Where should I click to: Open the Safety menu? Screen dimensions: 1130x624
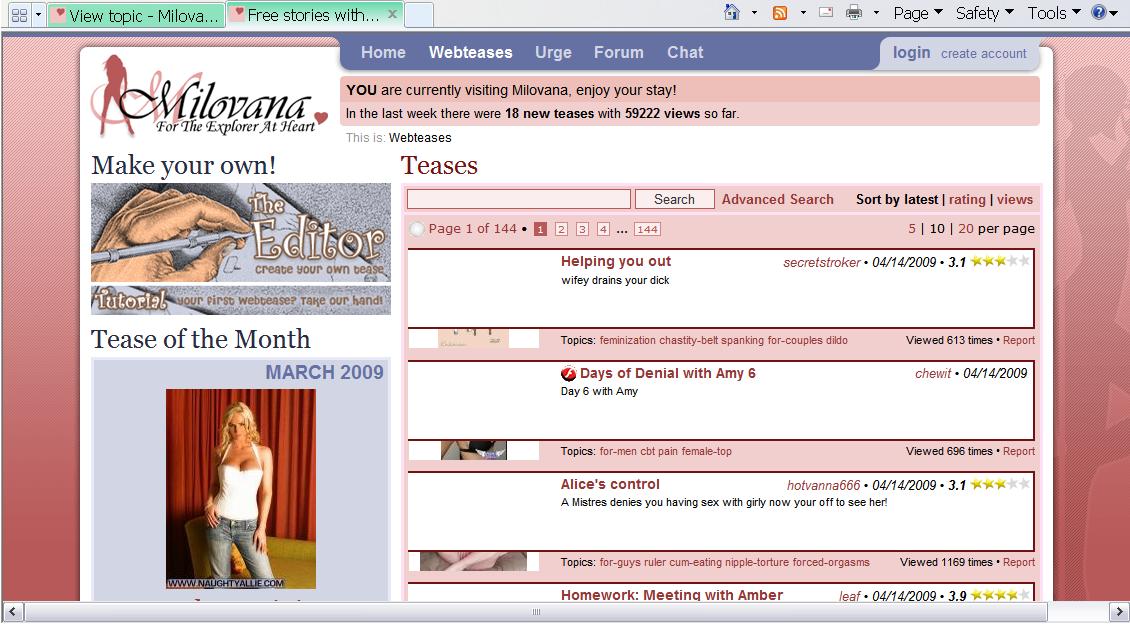tap(984, 13)
